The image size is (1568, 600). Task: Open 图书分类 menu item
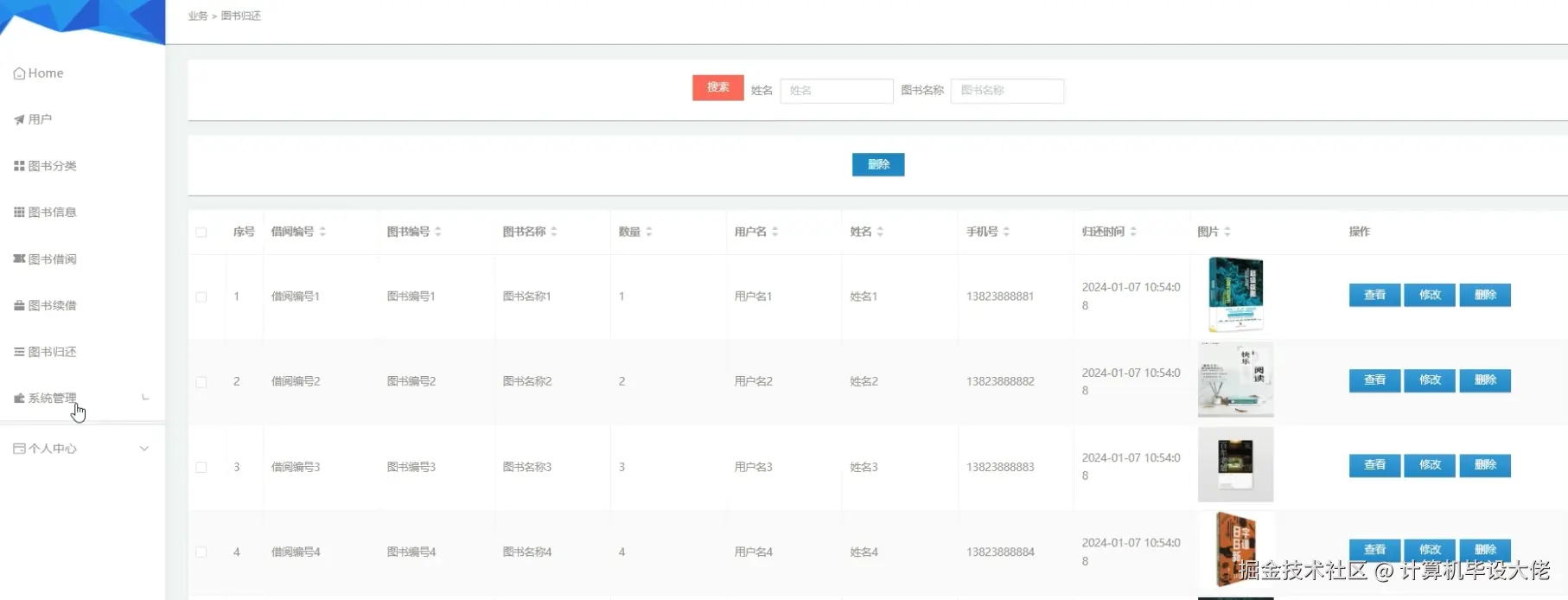(52, 166)
